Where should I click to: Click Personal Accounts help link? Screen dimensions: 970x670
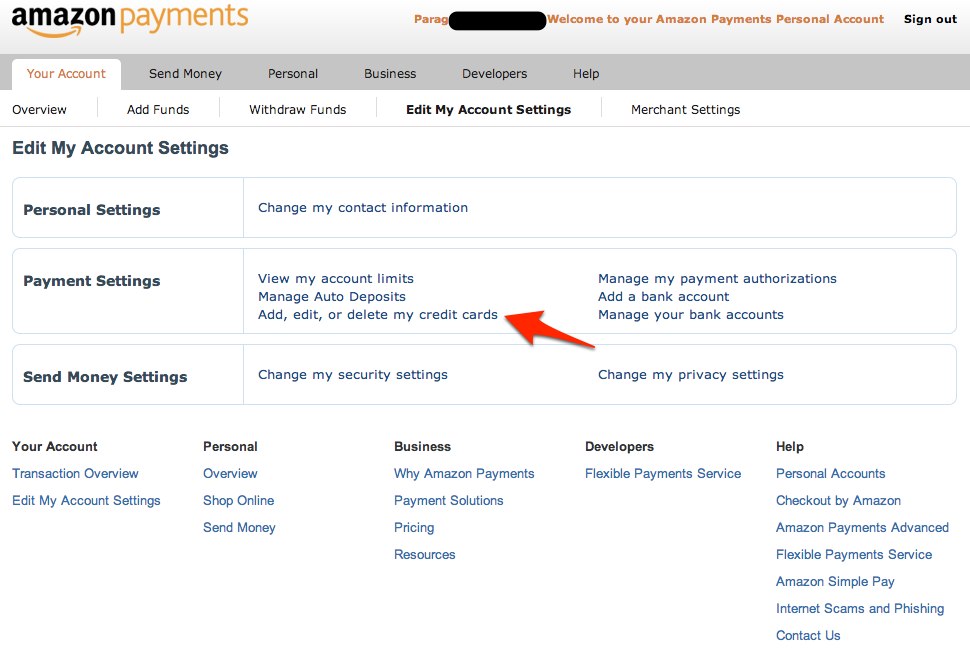tap(830, 473)
